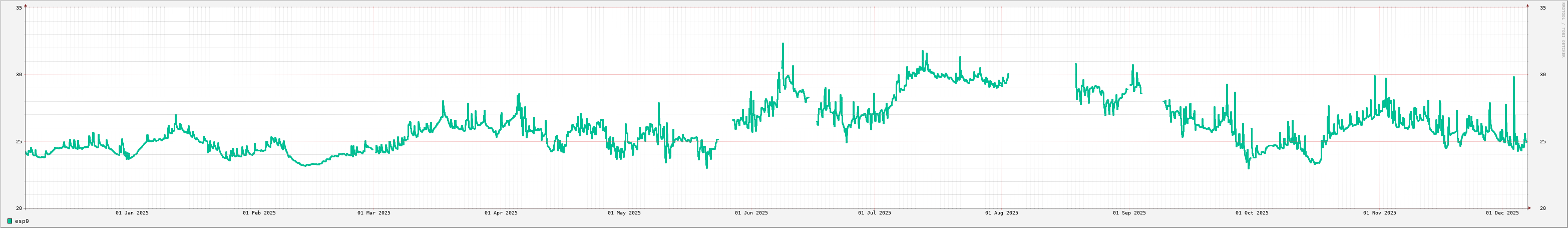Click the 01 Feb 2025 date label
This screenshot has height=228, width=1568.
(x=259, y=213)
